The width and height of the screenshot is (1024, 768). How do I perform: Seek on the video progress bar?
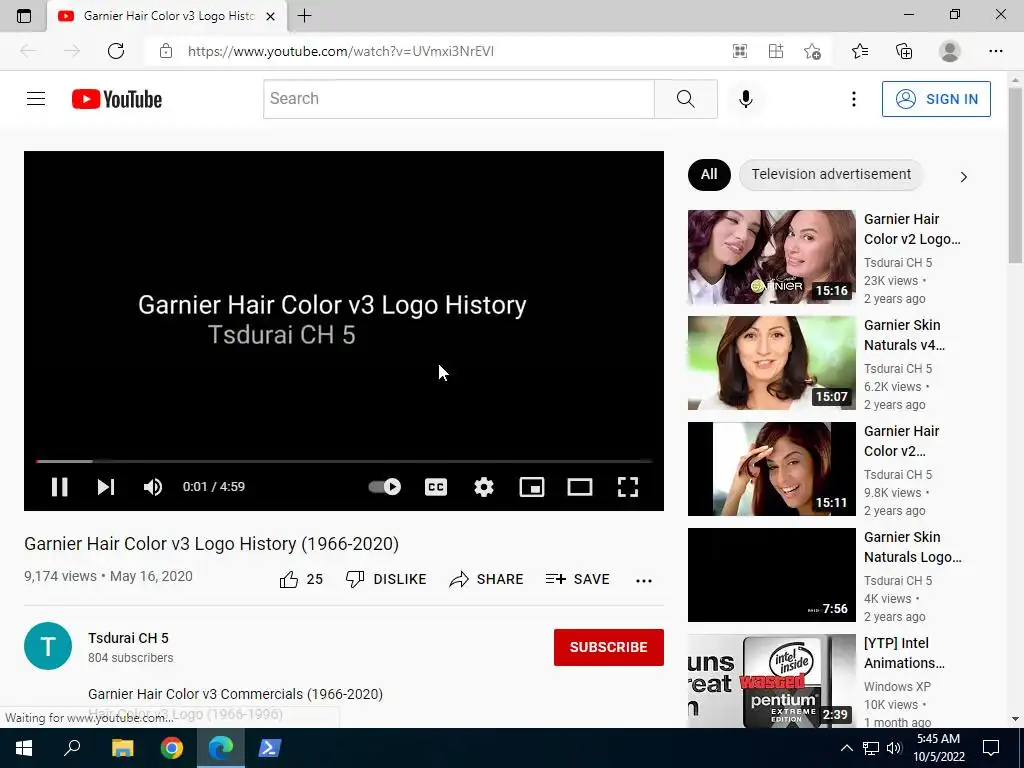tap(344, 461)
